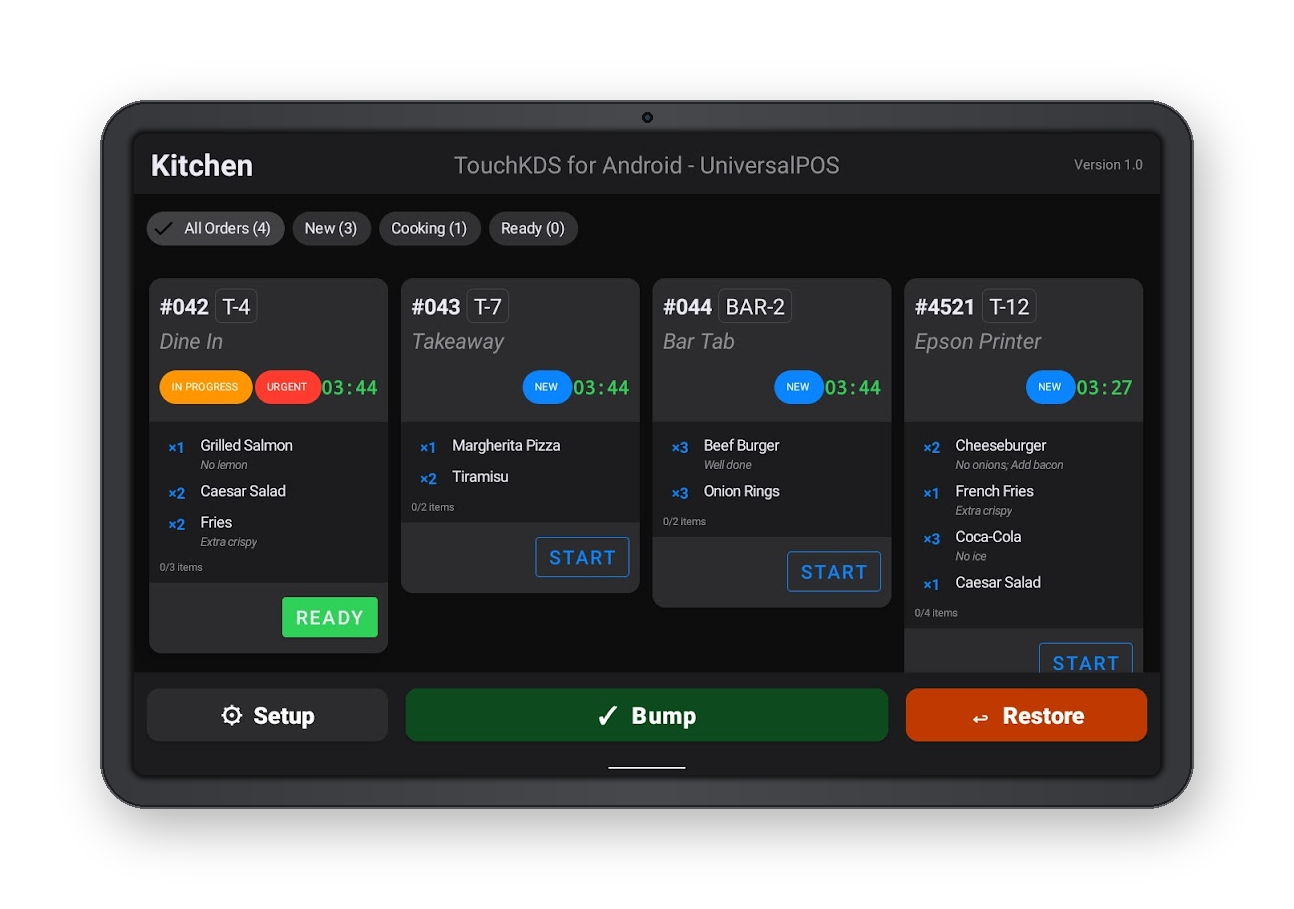
Task: Click the NEW badge on order #4521
Action: pyautogui.click(x=1050, y=387)
